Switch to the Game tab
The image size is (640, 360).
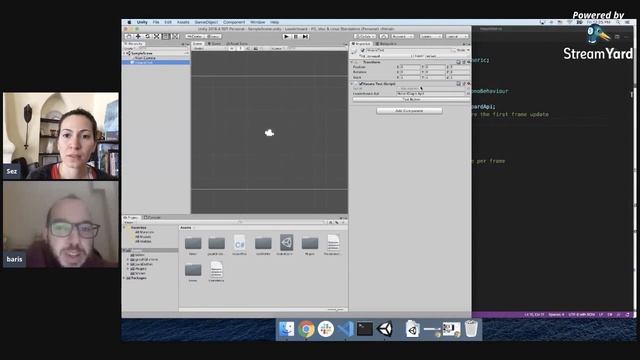pyautogui.click(x=214, y=44)
